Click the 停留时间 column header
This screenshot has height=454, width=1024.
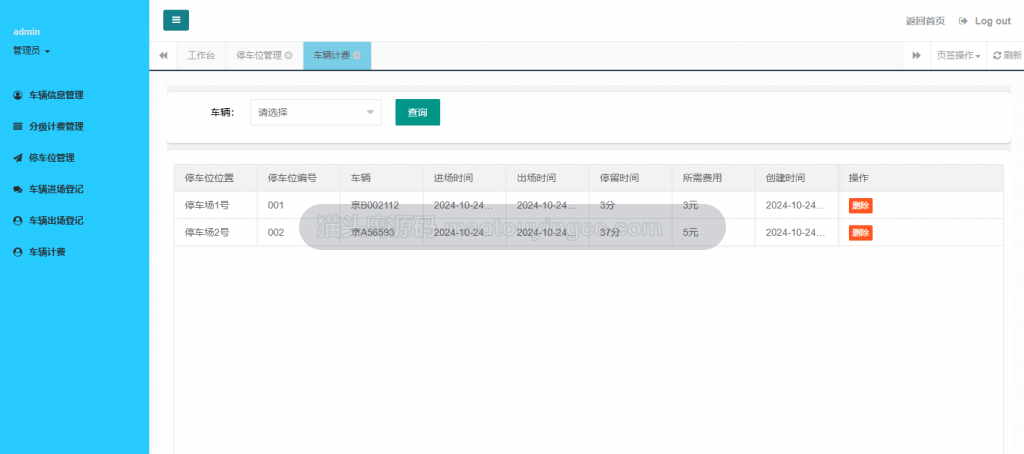point(630,178)
